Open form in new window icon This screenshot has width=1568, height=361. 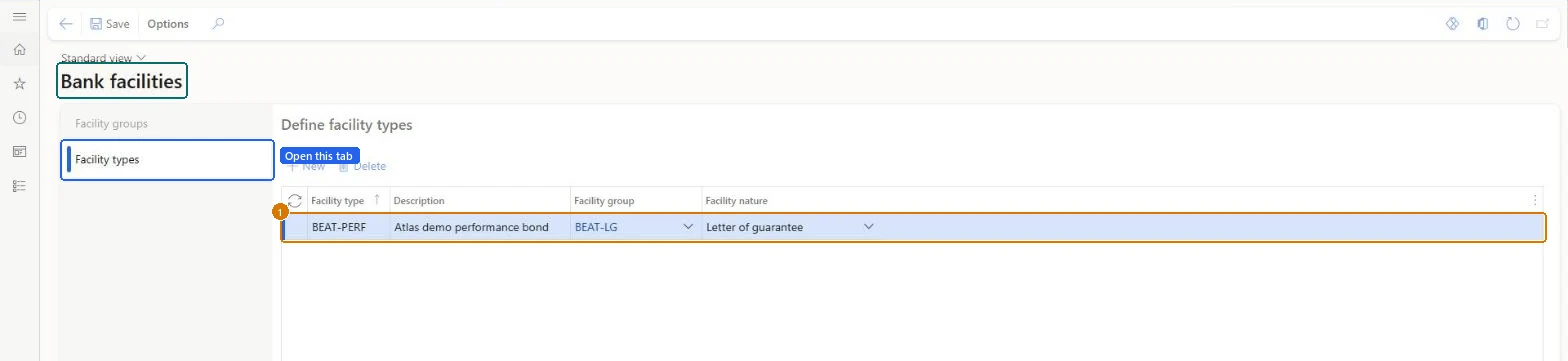click(1542, 24)
